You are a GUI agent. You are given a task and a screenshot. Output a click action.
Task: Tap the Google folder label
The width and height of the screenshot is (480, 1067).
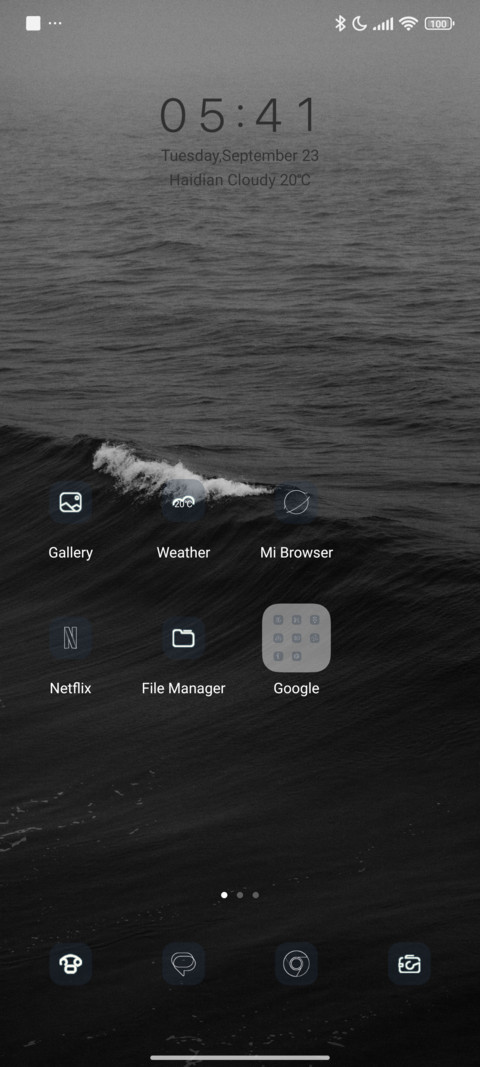tap(296, 688)
